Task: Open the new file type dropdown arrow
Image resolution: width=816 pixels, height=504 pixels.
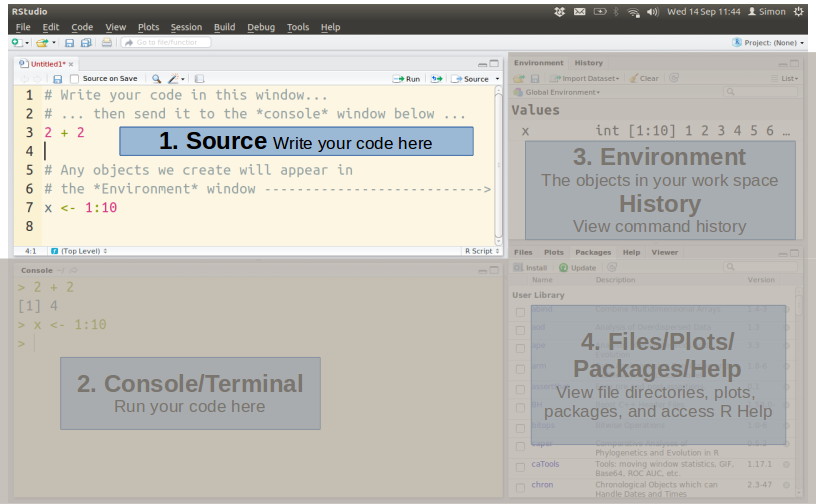Action: pos(27,43)
